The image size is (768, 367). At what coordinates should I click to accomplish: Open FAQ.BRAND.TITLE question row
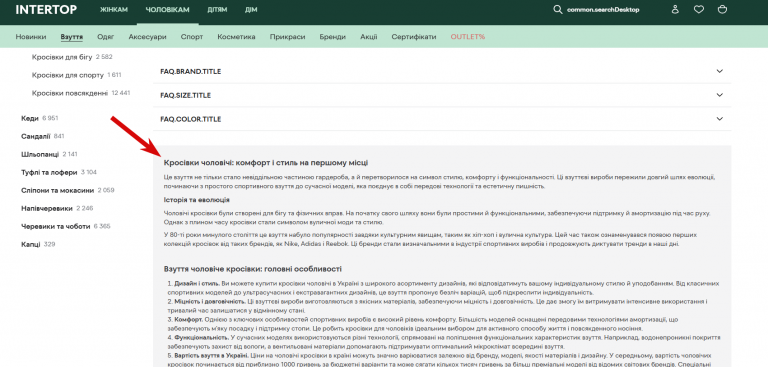coord(442,72)
